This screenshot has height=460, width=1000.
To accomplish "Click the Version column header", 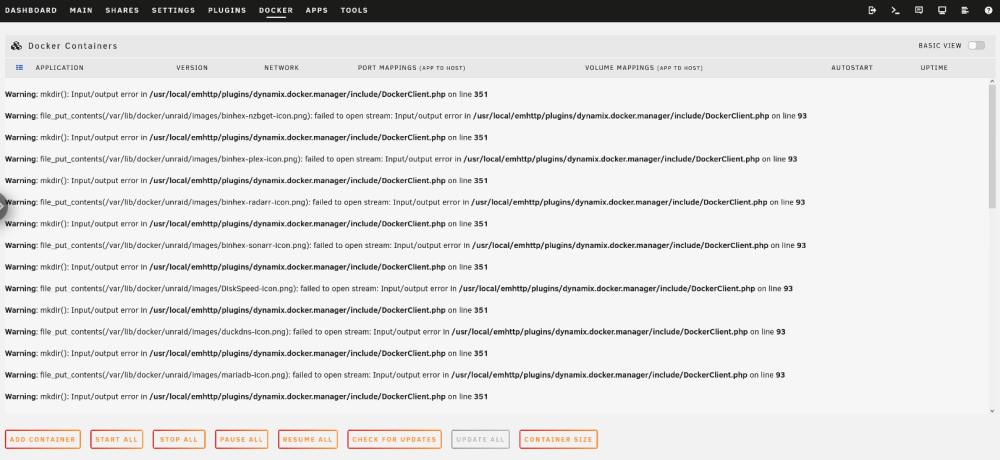I will click(192, 68).
